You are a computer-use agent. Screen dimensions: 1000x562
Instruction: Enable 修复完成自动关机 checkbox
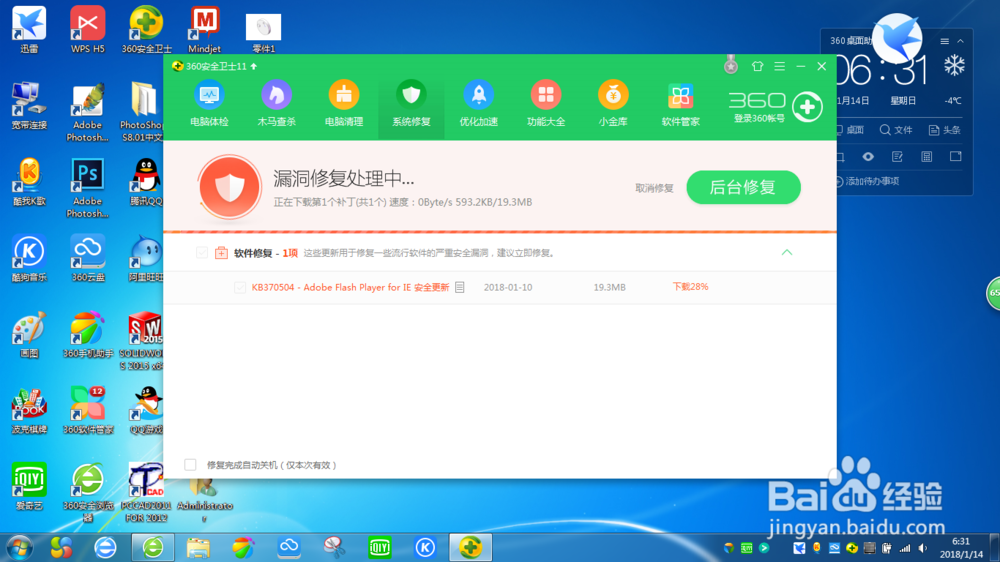(x=190, y=464)
